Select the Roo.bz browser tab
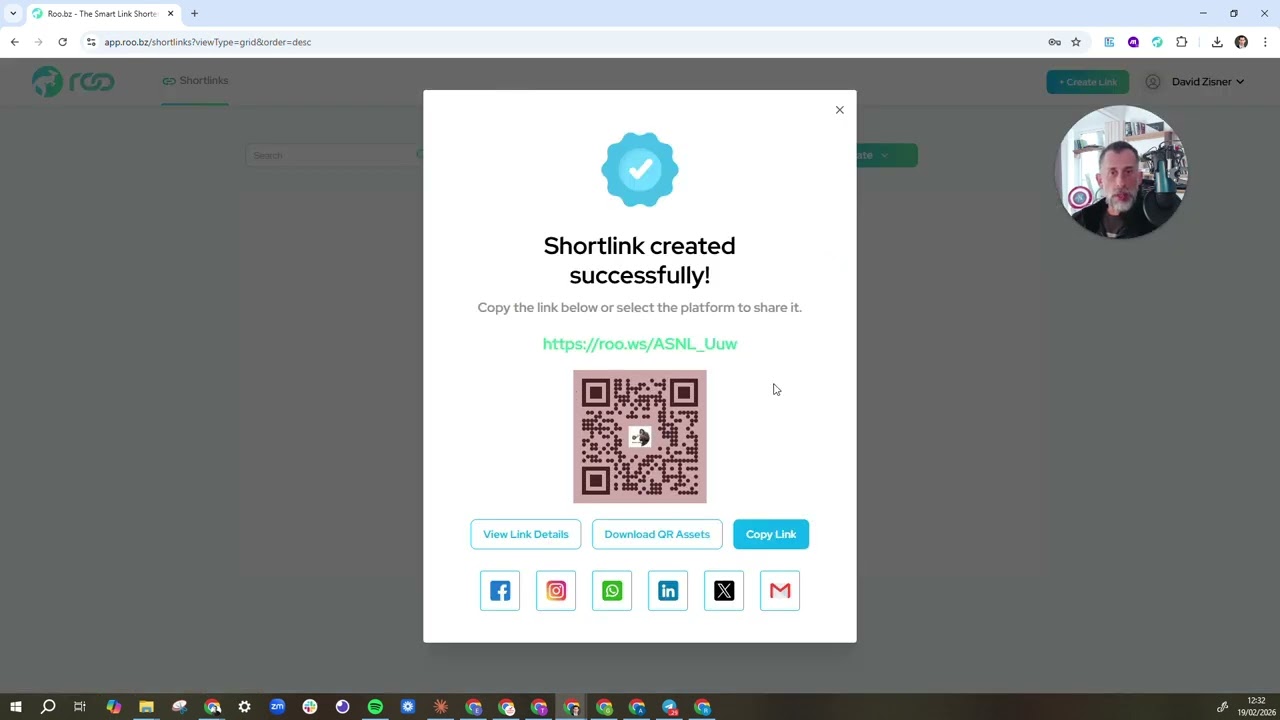This screenshot has width=1280, height=720. tap(100, 14)
